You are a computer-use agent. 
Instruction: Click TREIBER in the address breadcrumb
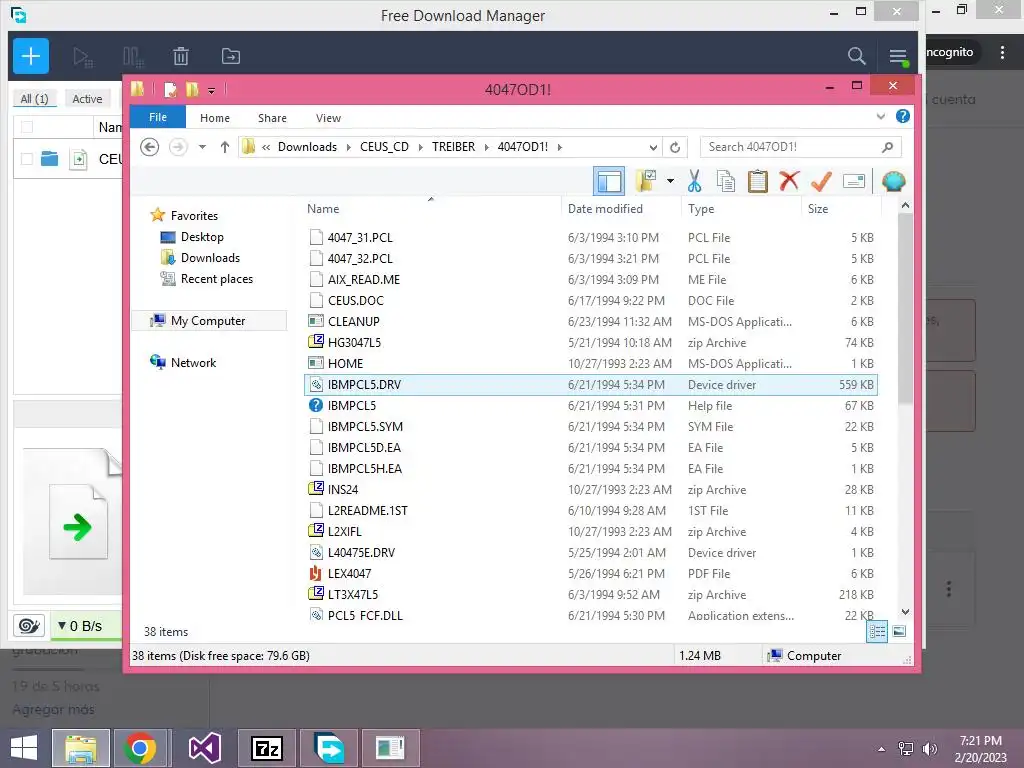click(x=453, y=147)
